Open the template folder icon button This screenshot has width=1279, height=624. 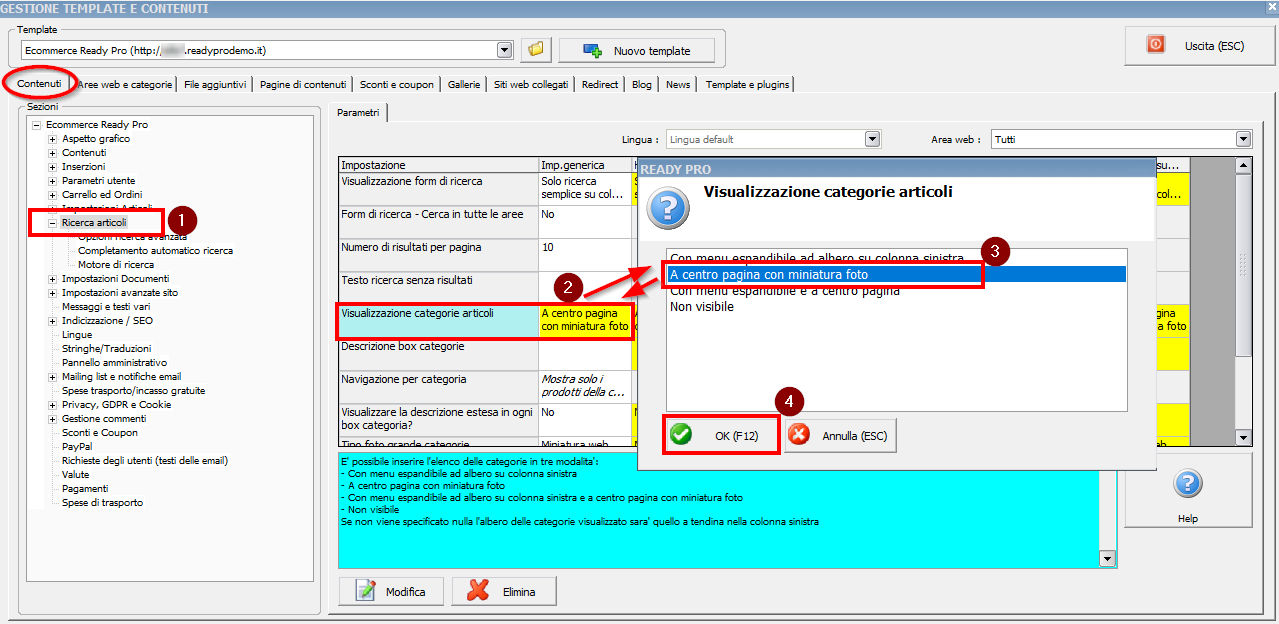pos(536,50)
